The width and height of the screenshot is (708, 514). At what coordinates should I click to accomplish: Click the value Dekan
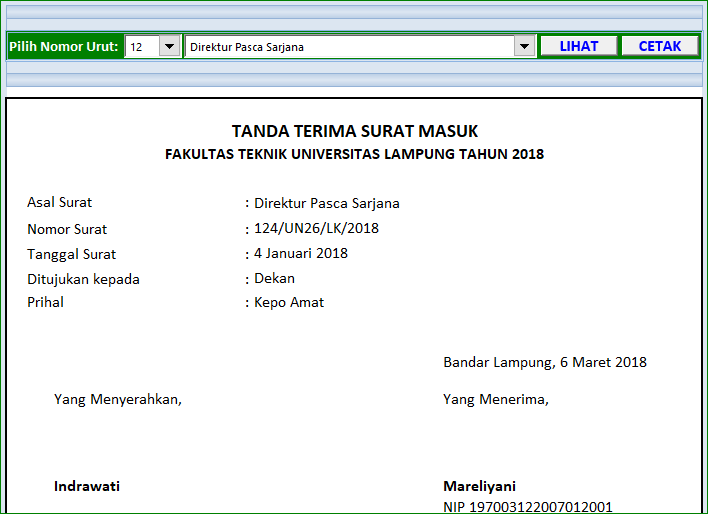click(275, 278)
